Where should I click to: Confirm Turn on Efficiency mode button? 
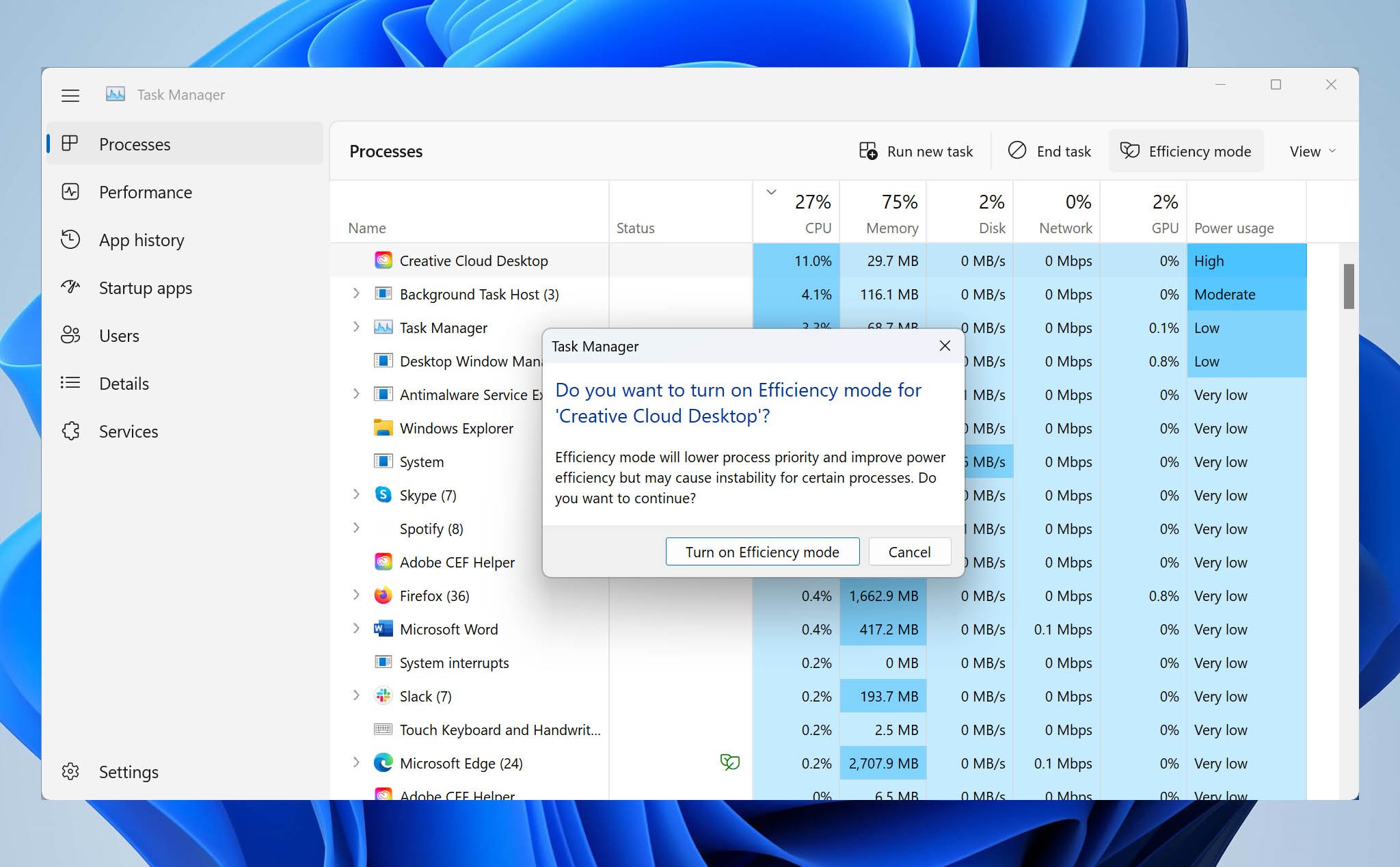(x=762, y=552)
